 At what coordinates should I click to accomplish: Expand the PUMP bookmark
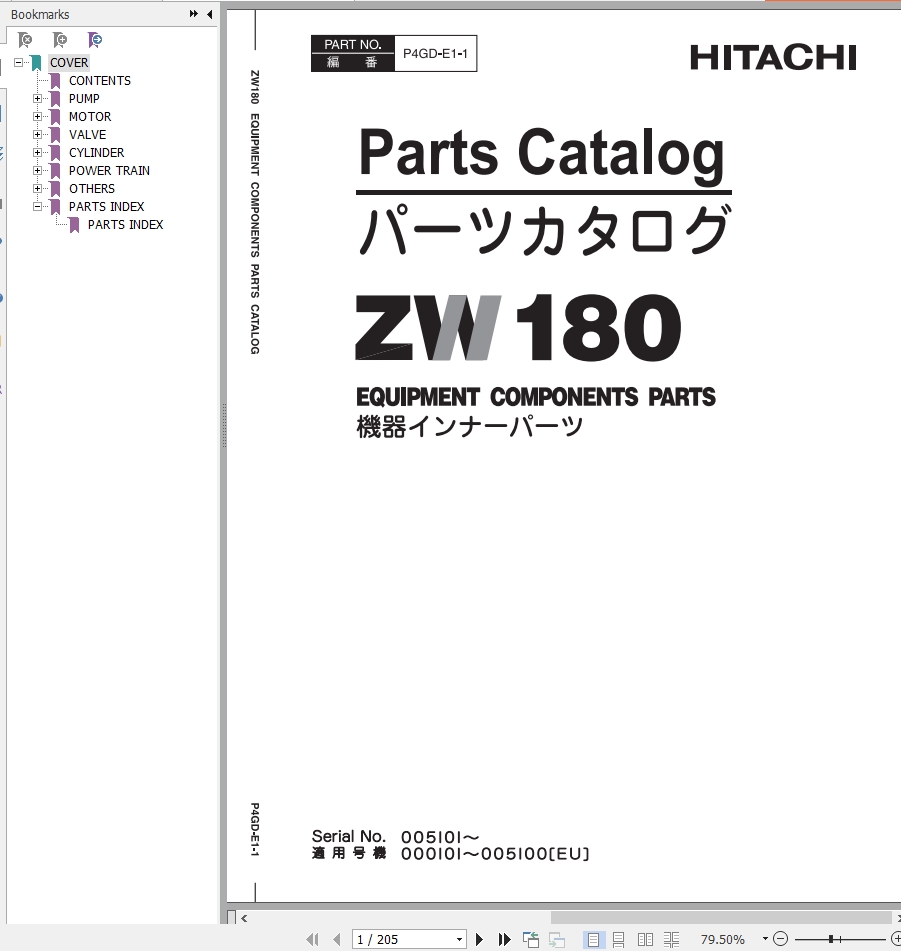click(x=38, y=98)
